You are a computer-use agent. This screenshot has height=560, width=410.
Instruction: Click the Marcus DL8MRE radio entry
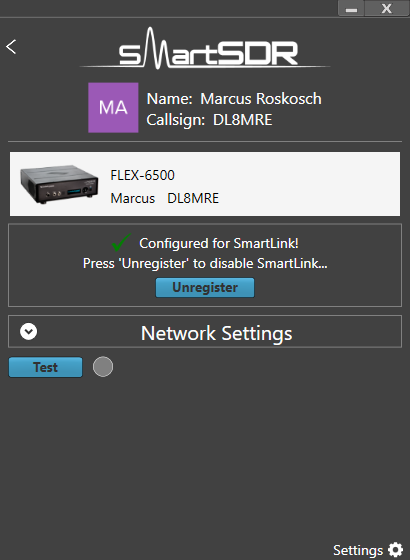(165, 198)
